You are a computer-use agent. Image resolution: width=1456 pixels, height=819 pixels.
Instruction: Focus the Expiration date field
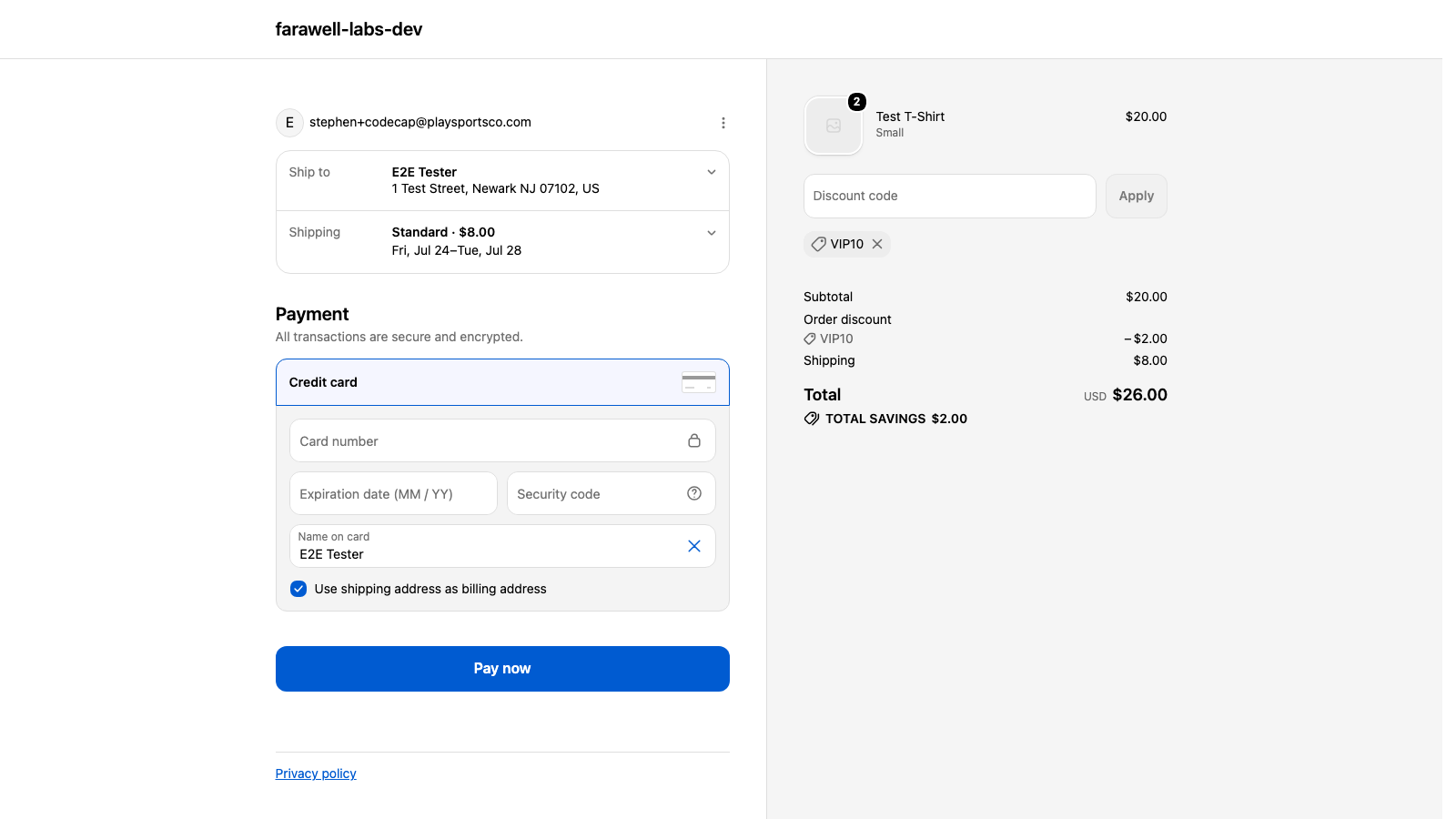tap(393, 493)
